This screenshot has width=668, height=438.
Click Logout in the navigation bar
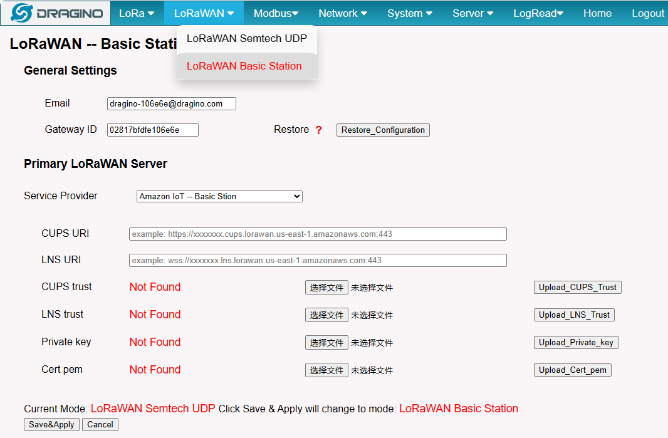tap(648, 13)
